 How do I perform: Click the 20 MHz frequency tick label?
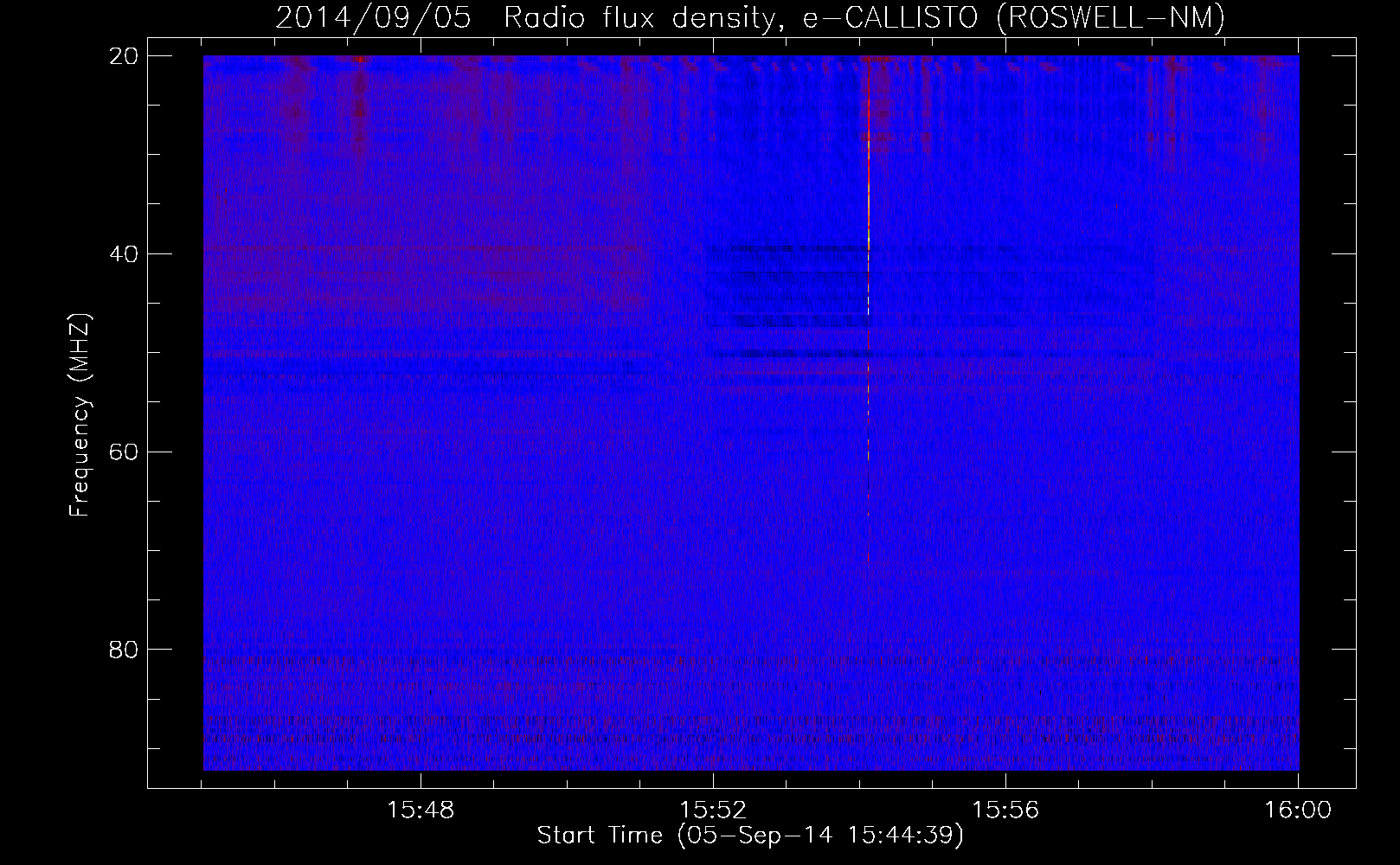tap(124, 56)
